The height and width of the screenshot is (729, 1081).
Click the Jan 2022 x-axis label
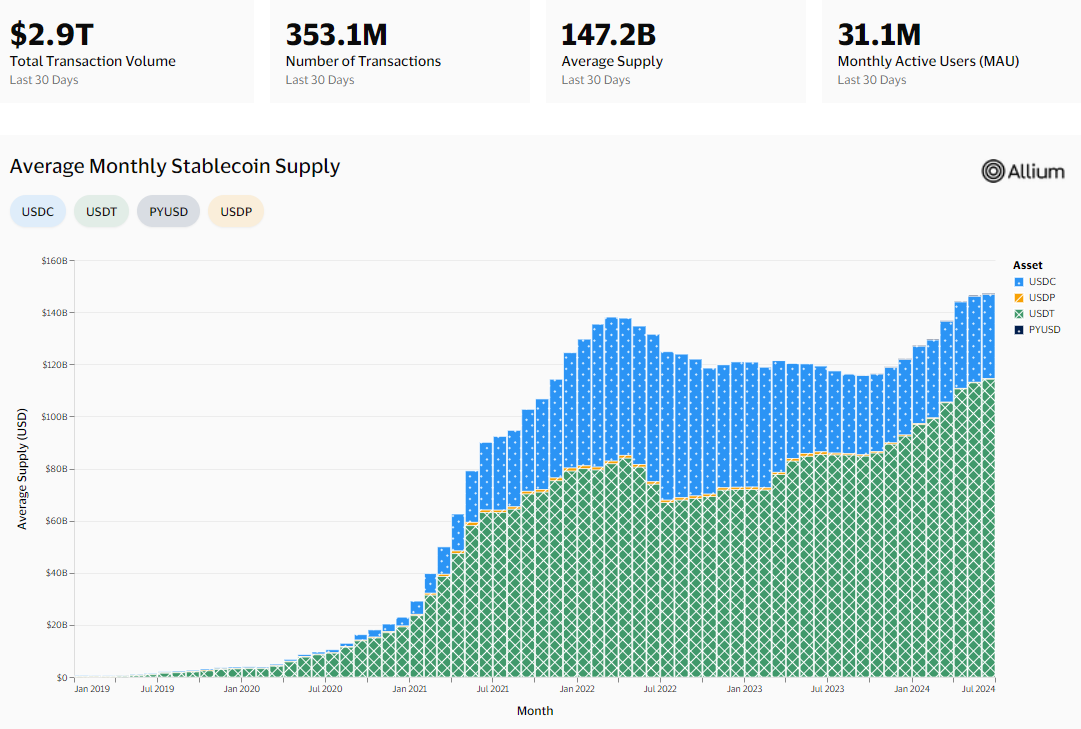coord(576,689)
